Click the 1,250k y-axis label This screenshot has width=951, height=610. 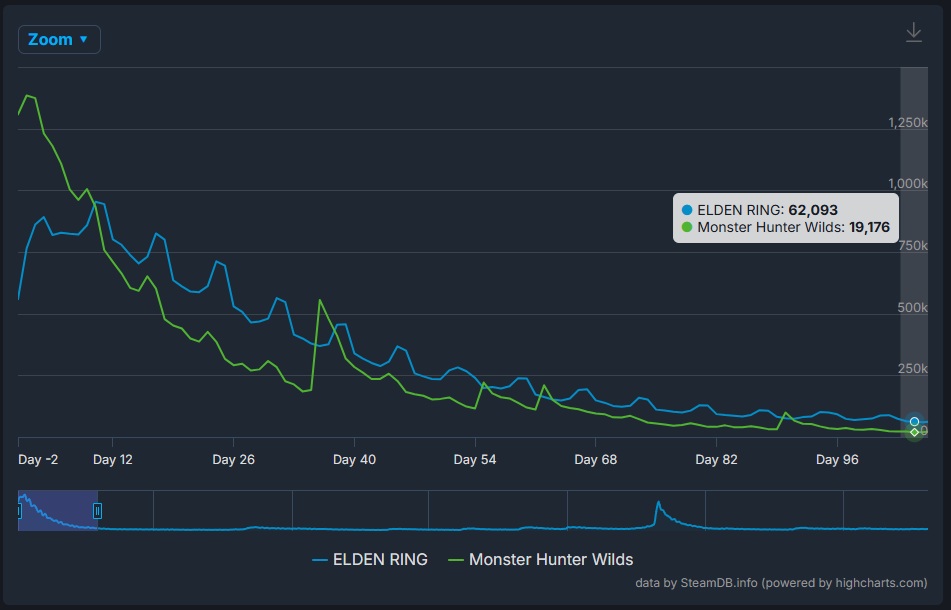point(907,122)
